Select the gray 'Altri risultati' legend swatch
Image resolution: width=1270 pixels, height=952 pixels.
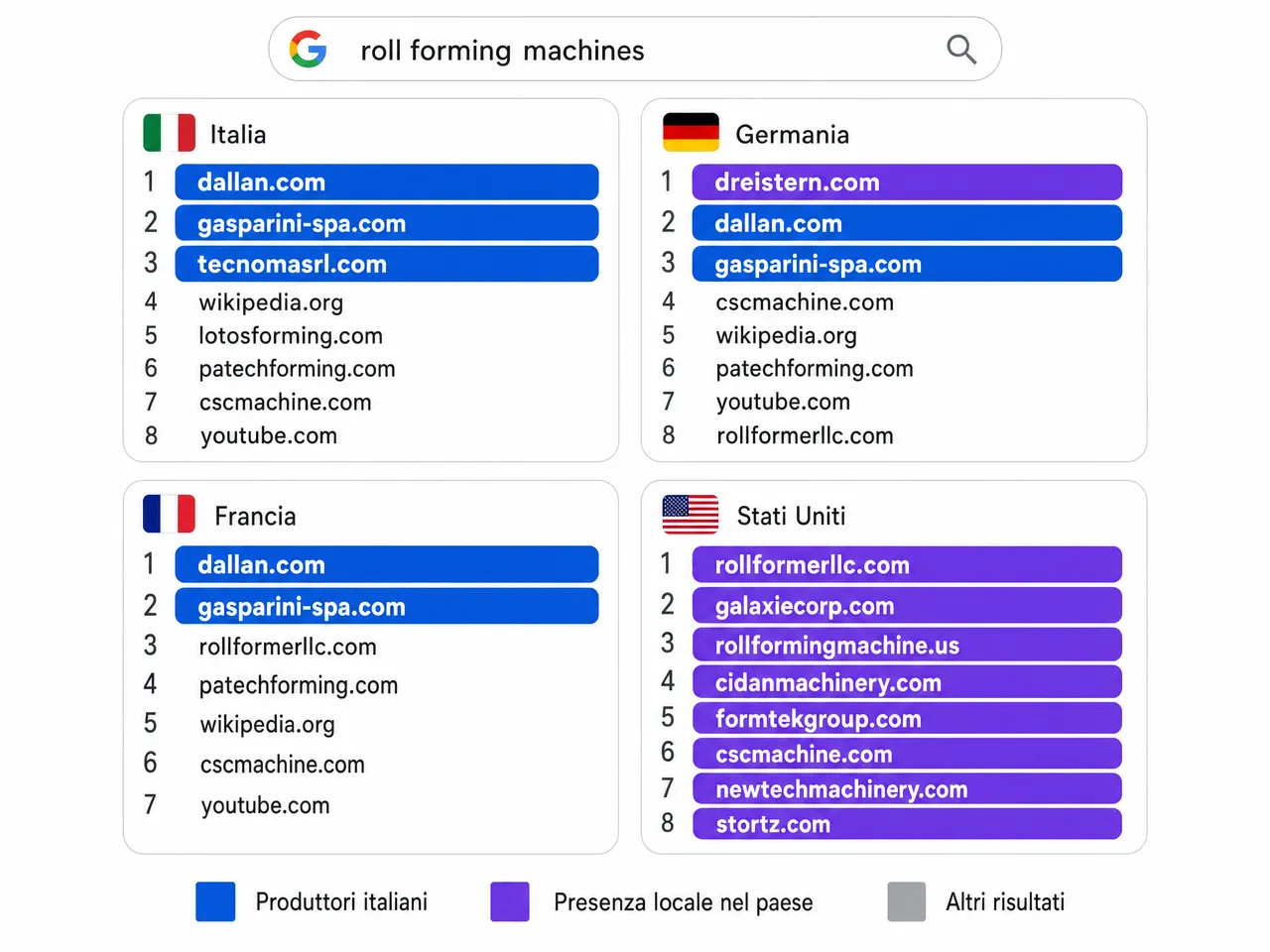click(x=906, y=901)
